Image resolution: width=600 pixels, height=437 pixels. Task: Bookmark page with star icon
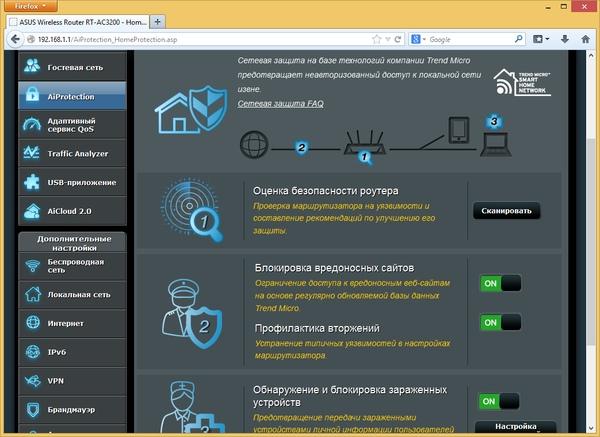(377, 39)
